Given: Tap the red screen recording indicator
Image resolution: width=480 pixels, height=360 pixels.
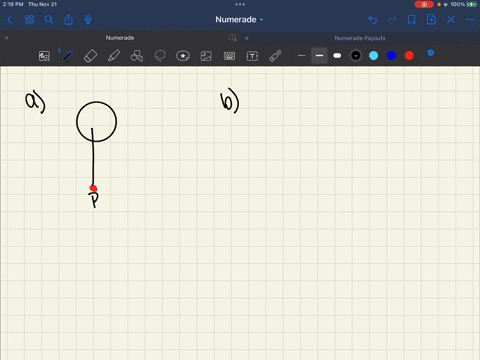Looking at the screenshot, I should click(424, 4).
